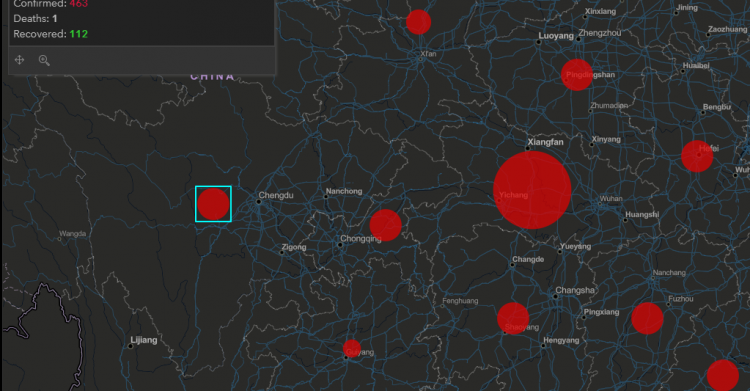Click the red circle near Chongqing
The height and width of the screenshot is (391, 750).
pos(386,225)
